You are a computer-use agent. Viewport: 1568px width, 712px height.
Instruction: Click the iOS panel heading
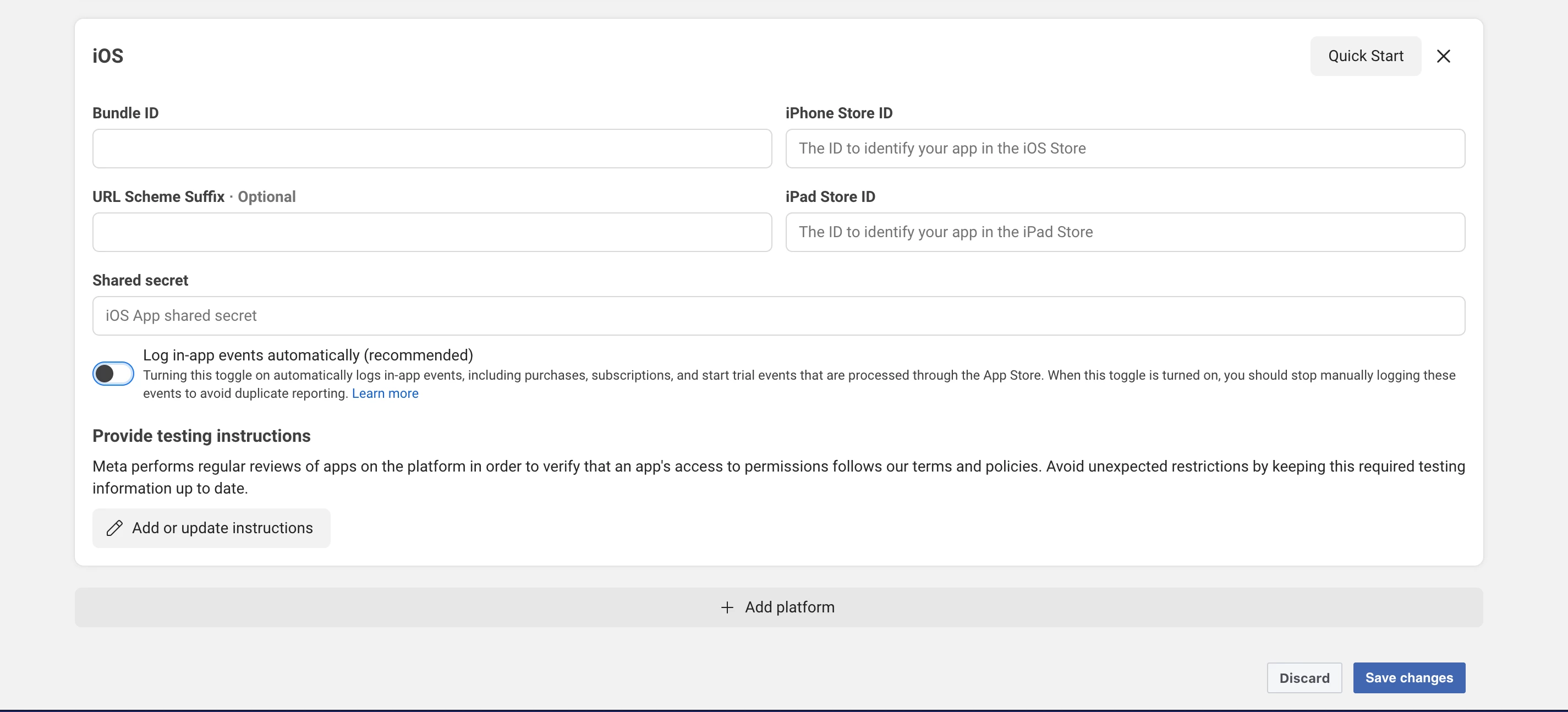[x=108, y=56]
